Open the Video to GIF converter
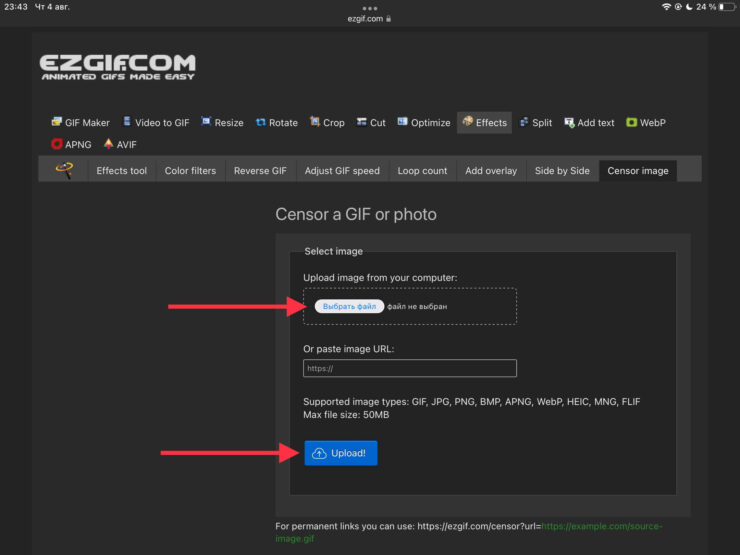Viewport: 740px width, 555px height. [x=155, y=123]
